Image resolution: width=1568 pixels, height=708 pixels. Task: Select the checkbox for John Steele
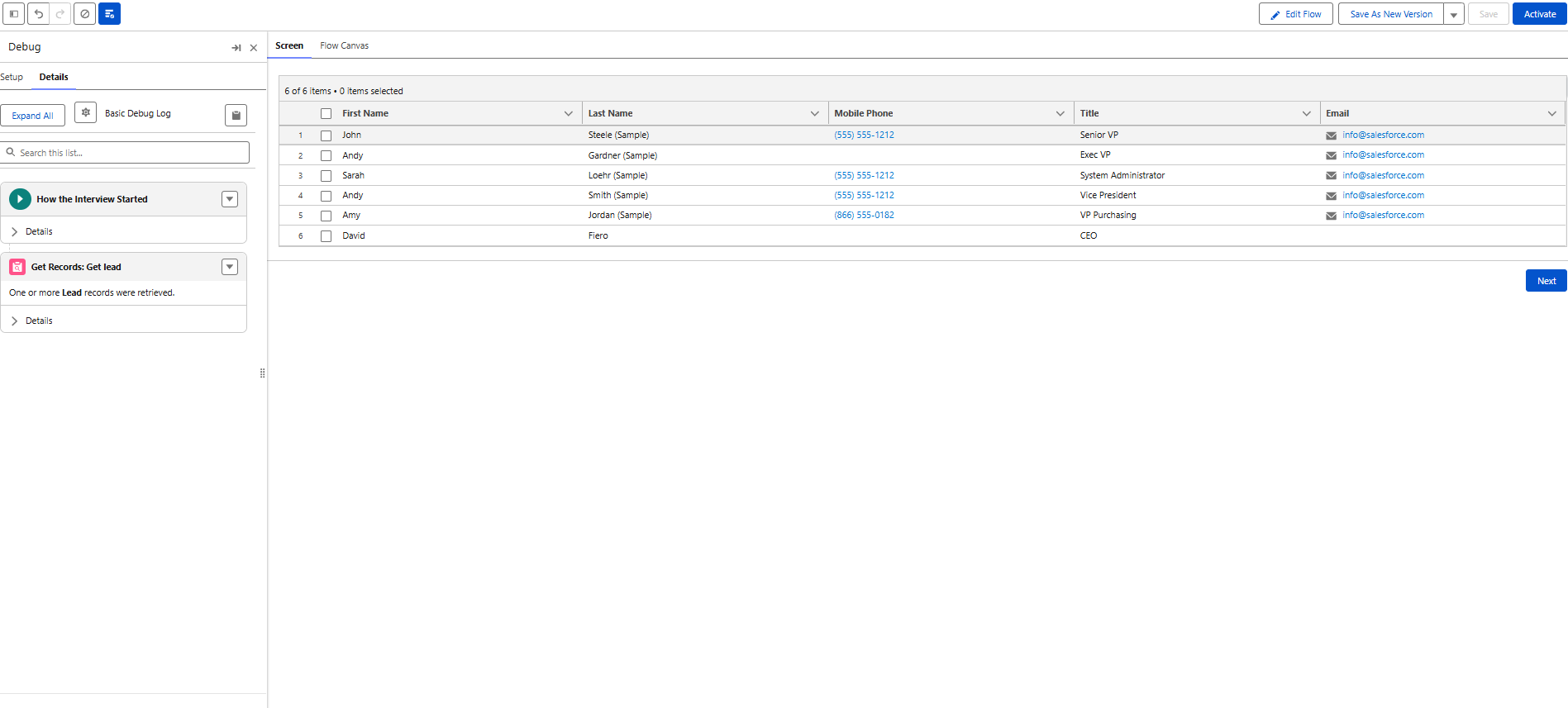coord(326,135)
